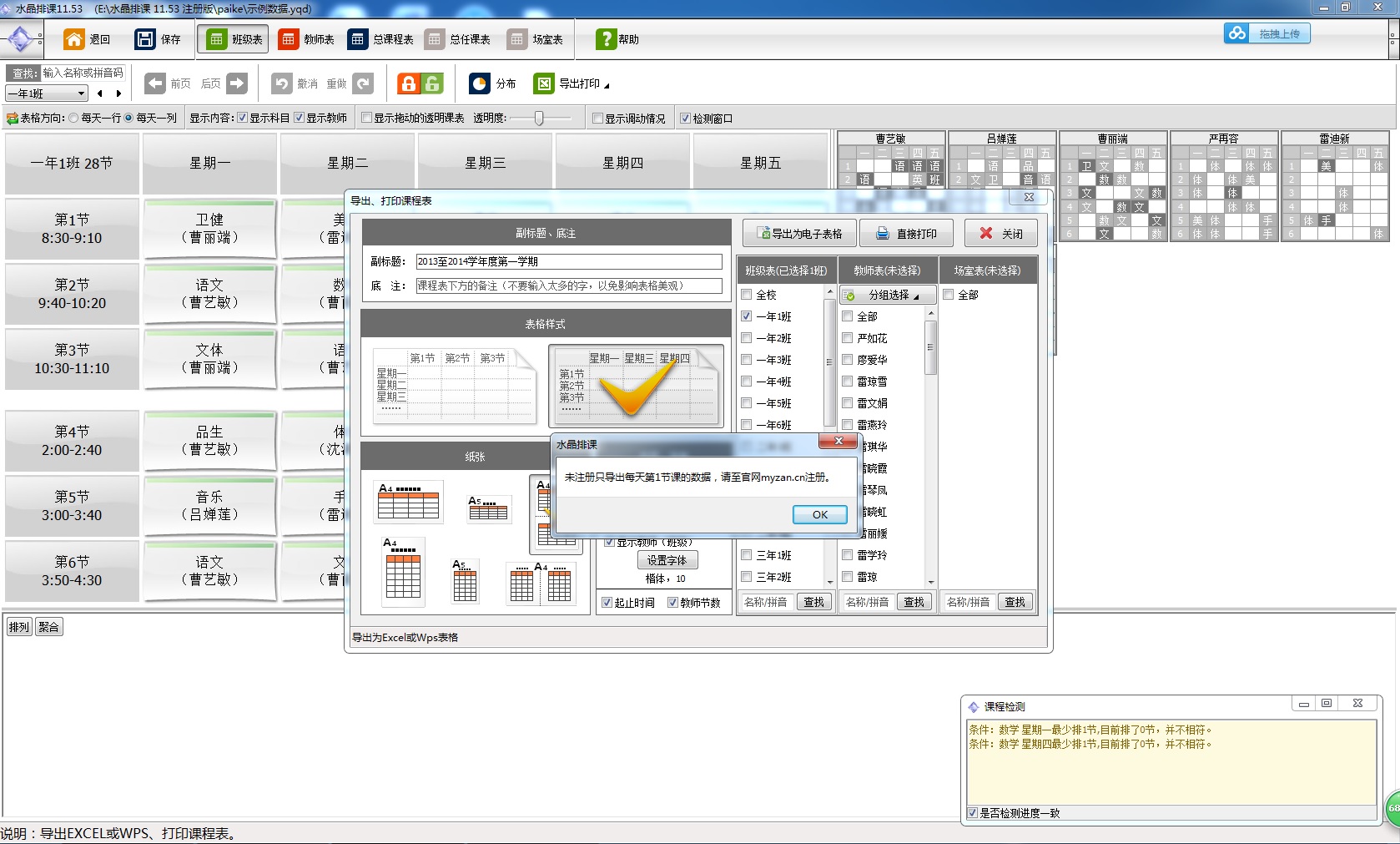Click the 透明度 transparency slider
This screenshot has height=844, width=1400.
(x=540, y=119)
